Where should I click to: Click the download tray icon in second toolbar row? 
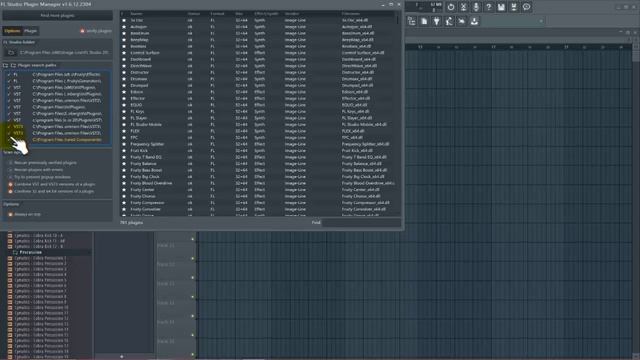[474, 21]
